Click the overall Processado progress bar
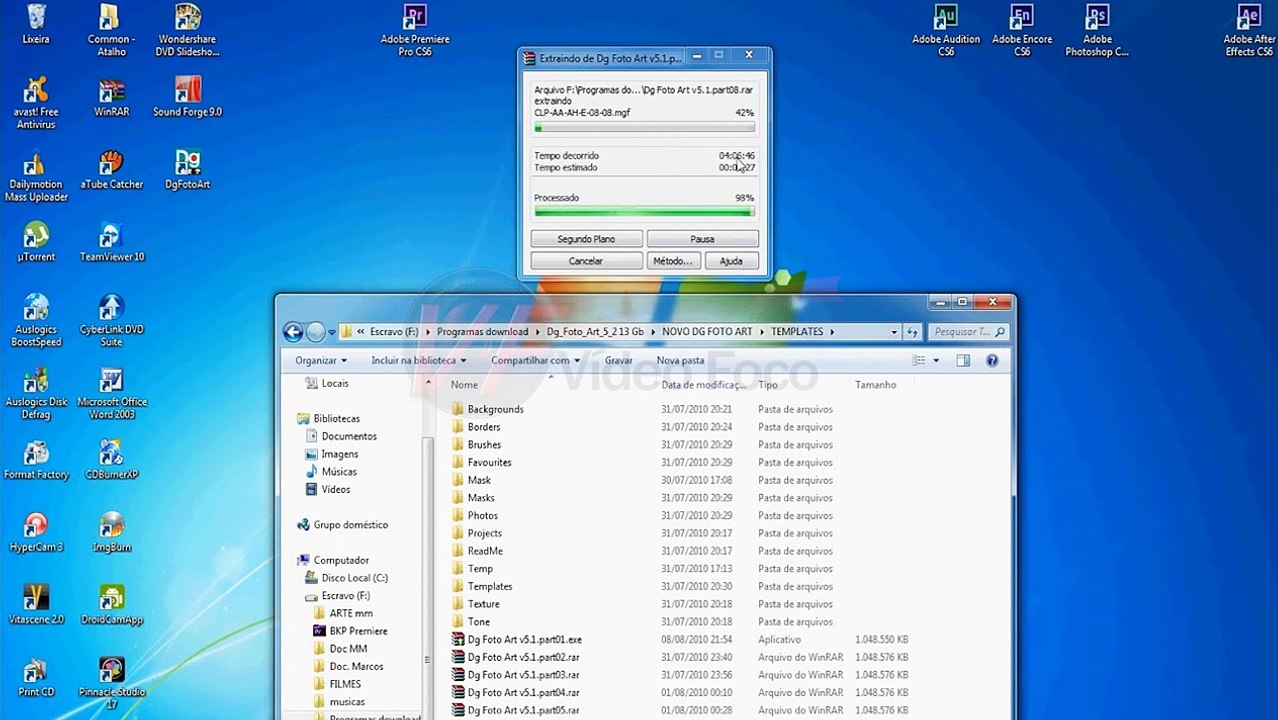The height and width of the screenshot is (720, 1278). point(644,212)
